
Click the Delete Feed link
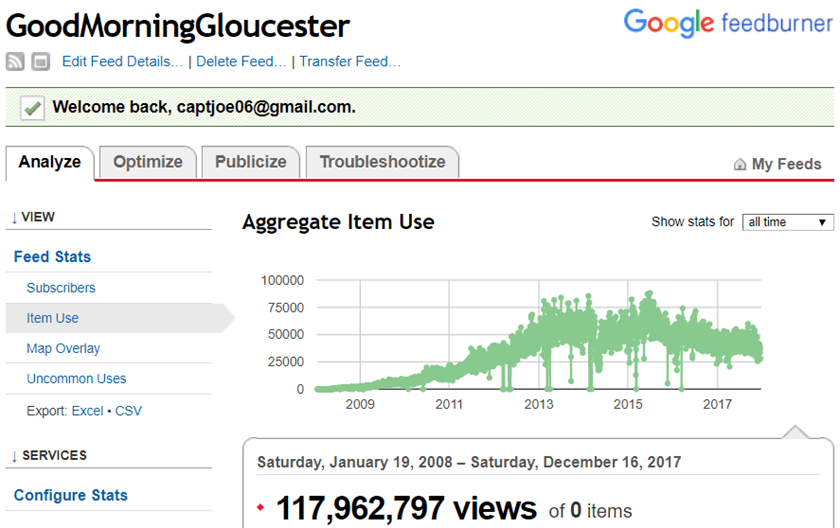(x=241, y=62)
